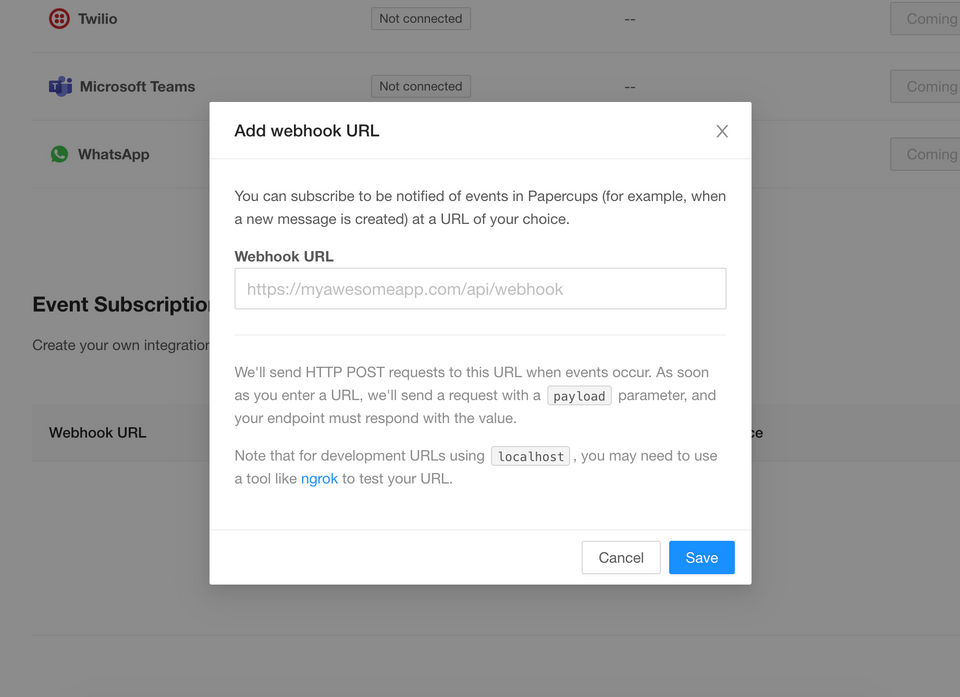This screenshot has width=960, height=697.
Task: Click the Microsoft Teams logo icon
Action: 60,86
